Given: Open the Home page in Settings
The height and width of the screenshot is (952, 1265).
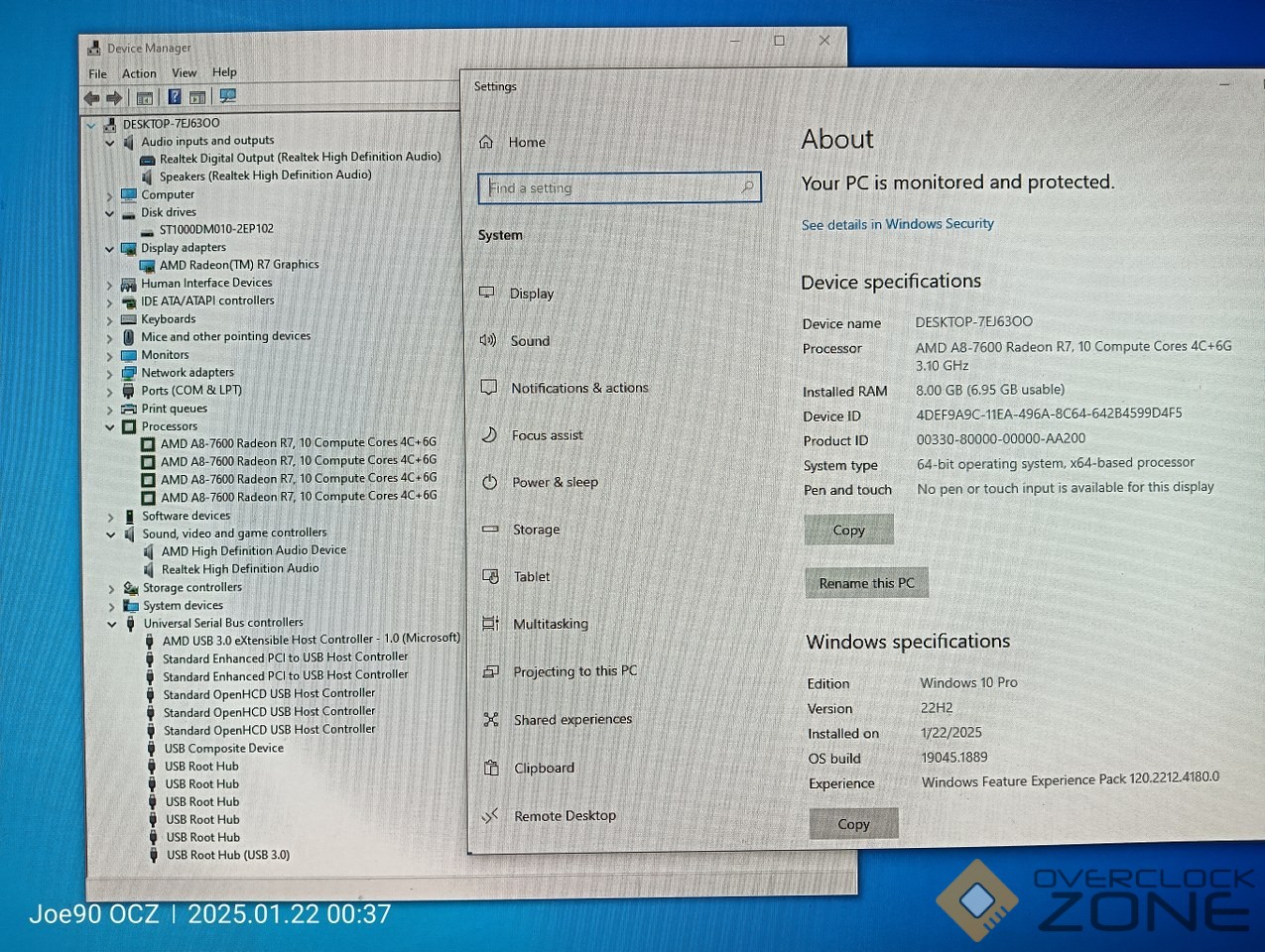Looking at the screenshot, I should 513,142.
